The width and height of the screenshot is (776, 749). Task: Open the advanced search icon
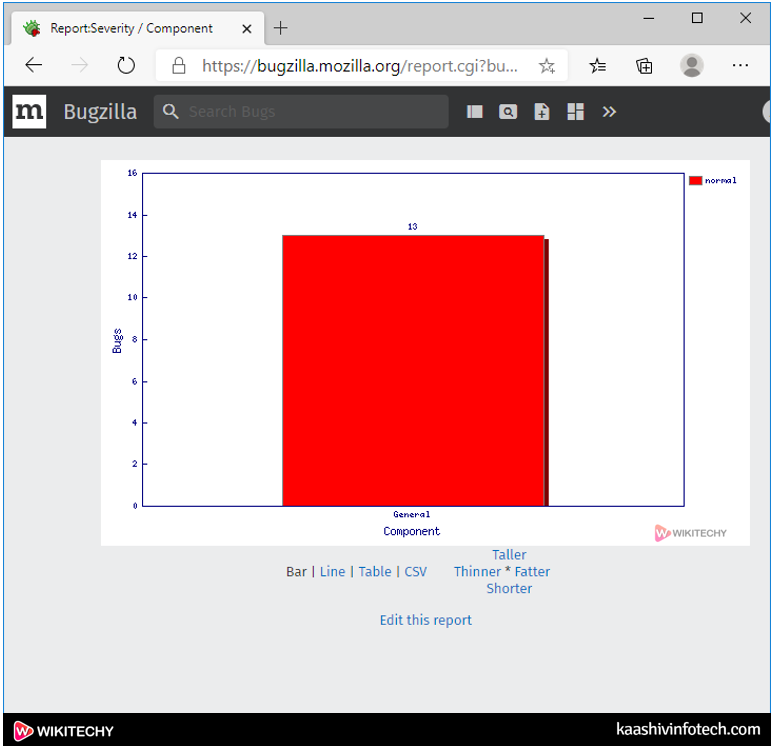[x=508, y=112]
